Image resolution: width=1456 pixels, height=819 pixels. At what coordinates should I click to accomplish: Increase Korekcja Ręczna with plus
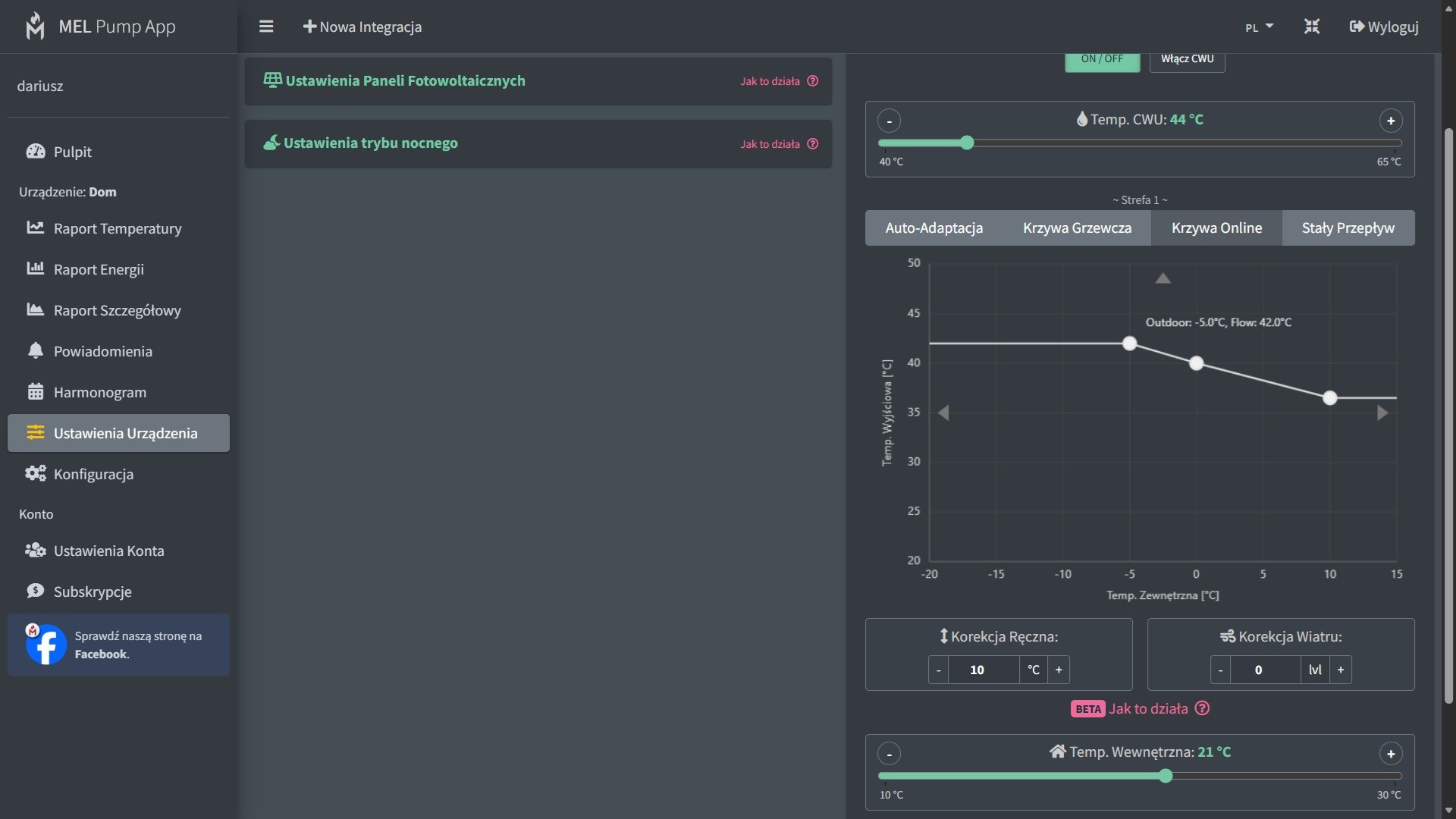click(1059, 670)
